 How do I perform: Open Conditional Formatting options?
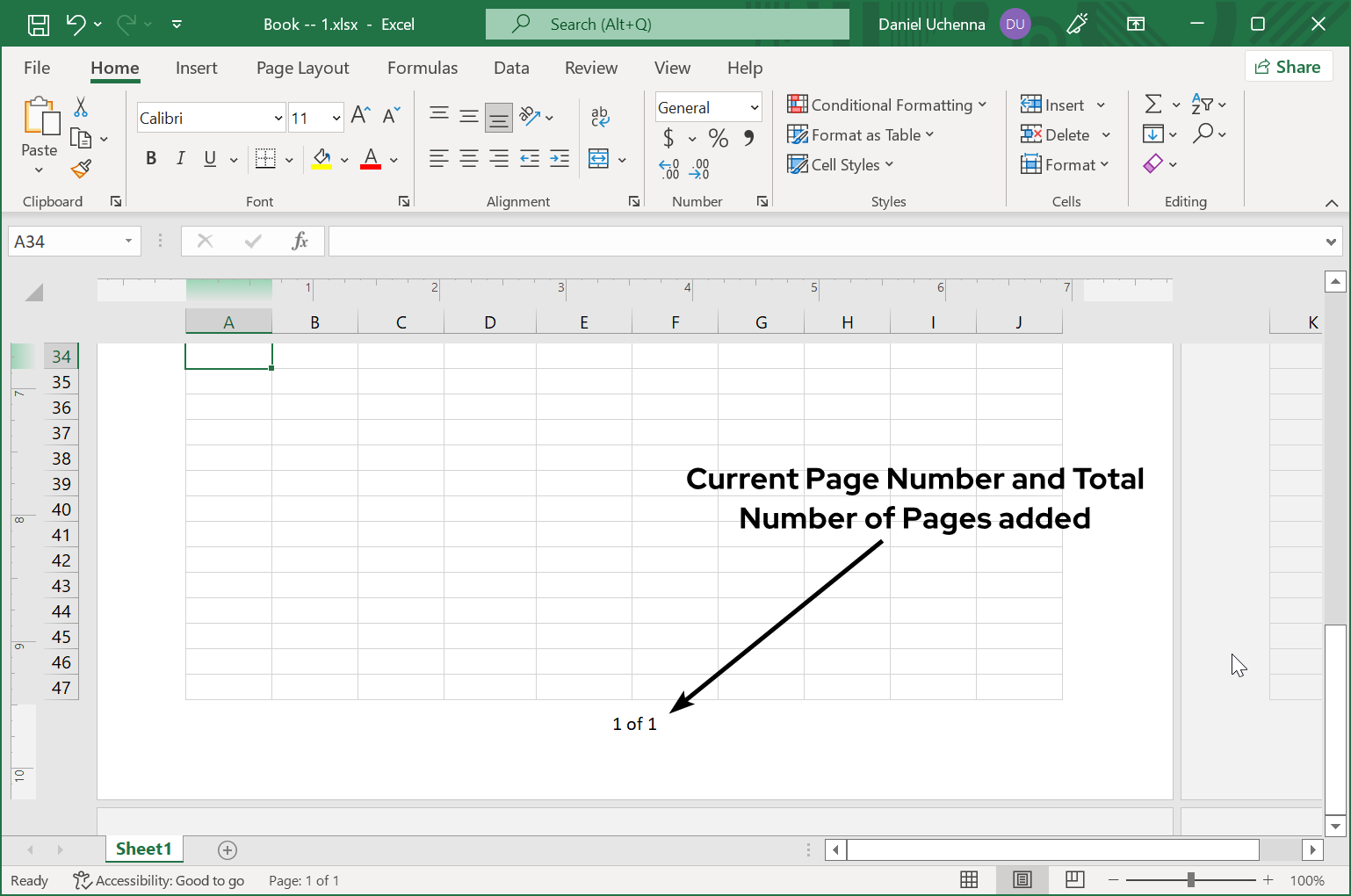tap(887, 105)
